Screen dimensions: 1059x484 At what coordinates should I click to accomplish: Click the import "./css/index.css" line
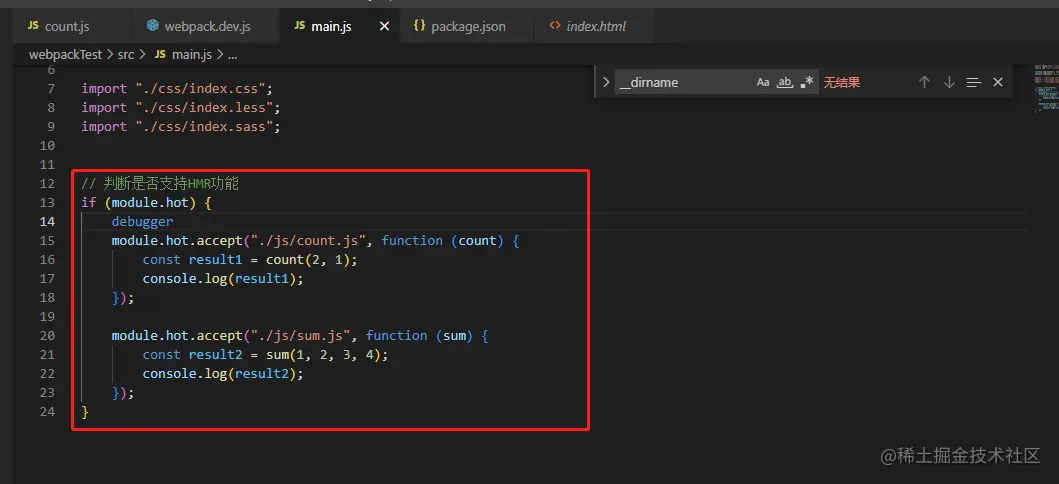(x=177, y=88)
